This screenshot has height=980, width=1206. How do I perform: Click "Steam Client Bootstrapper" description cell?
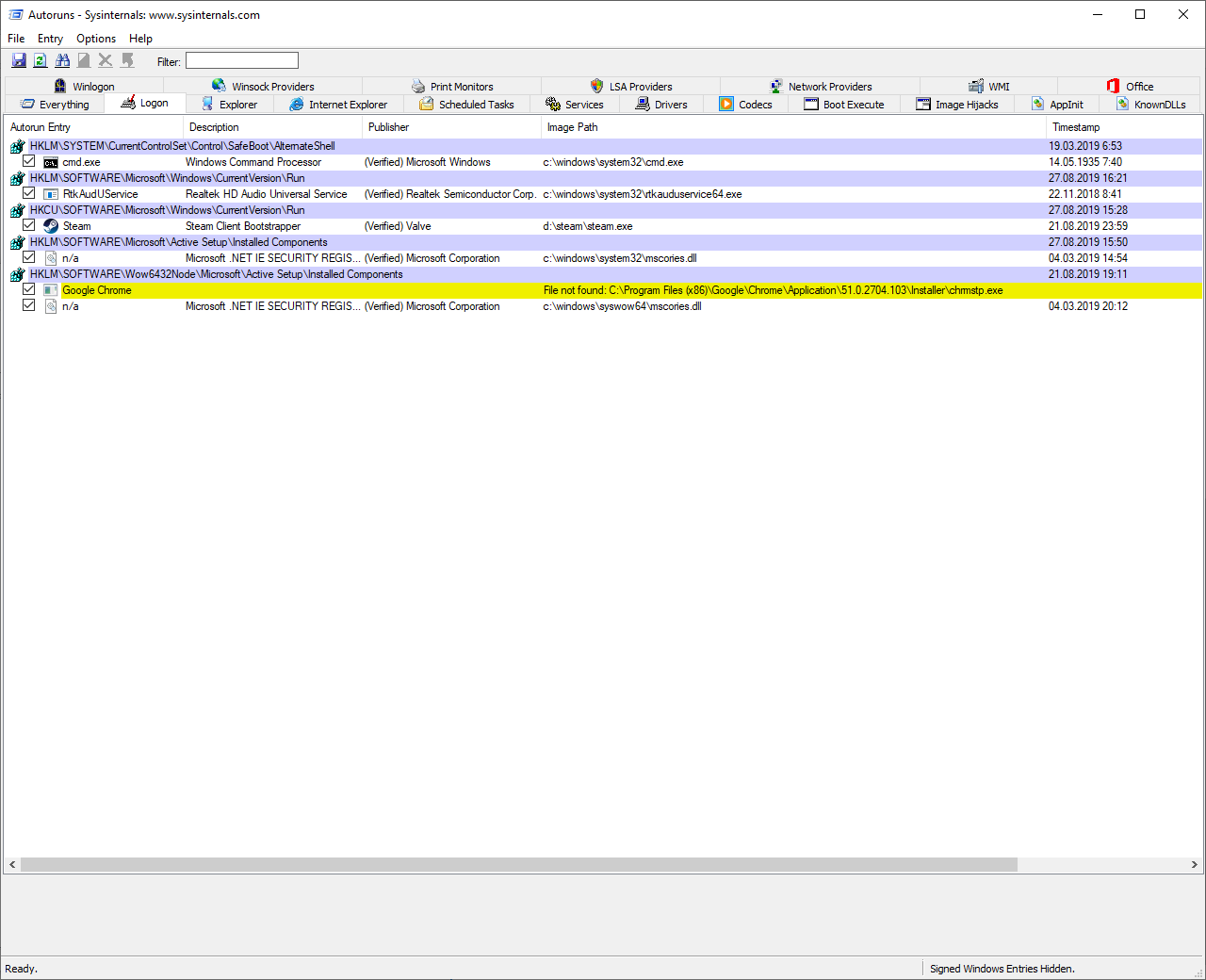click(243, 226)
